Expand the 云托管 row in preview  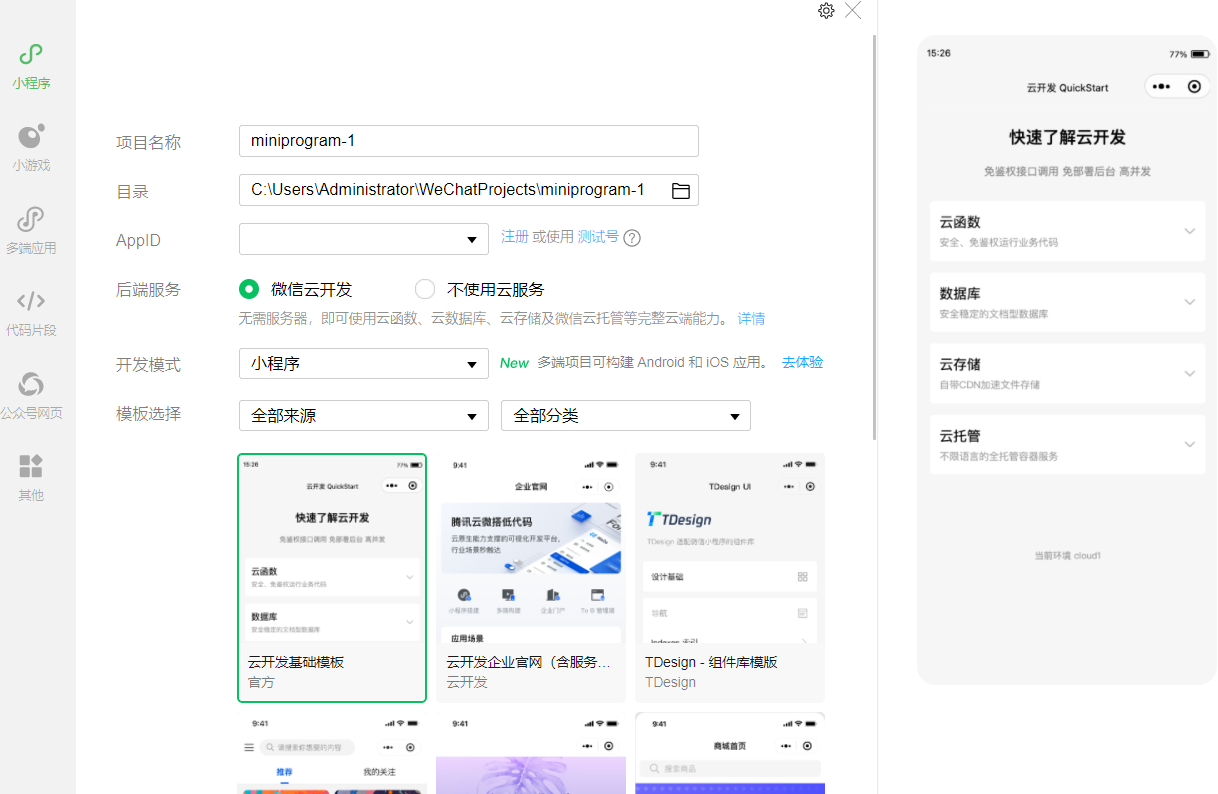point(1067,445)
